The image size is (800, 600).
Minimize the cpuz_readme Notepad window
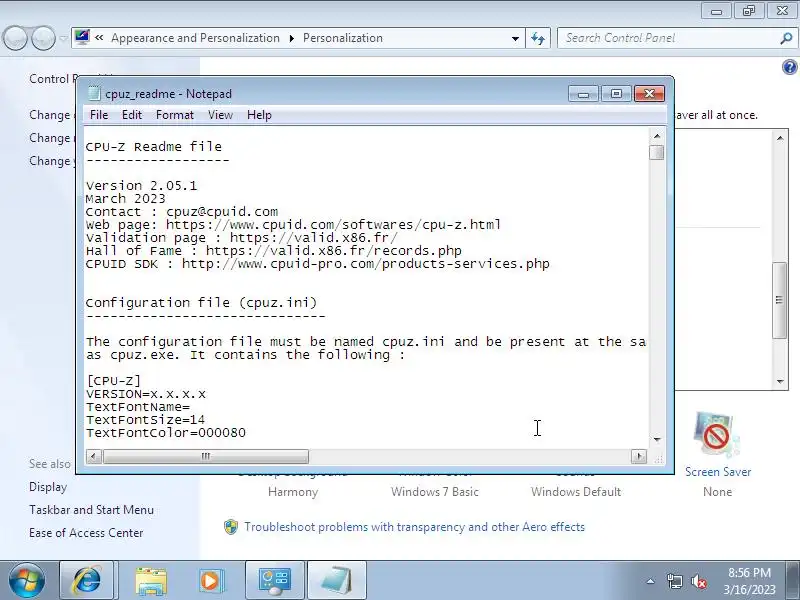pyautogui.click(x=583, y=94)
